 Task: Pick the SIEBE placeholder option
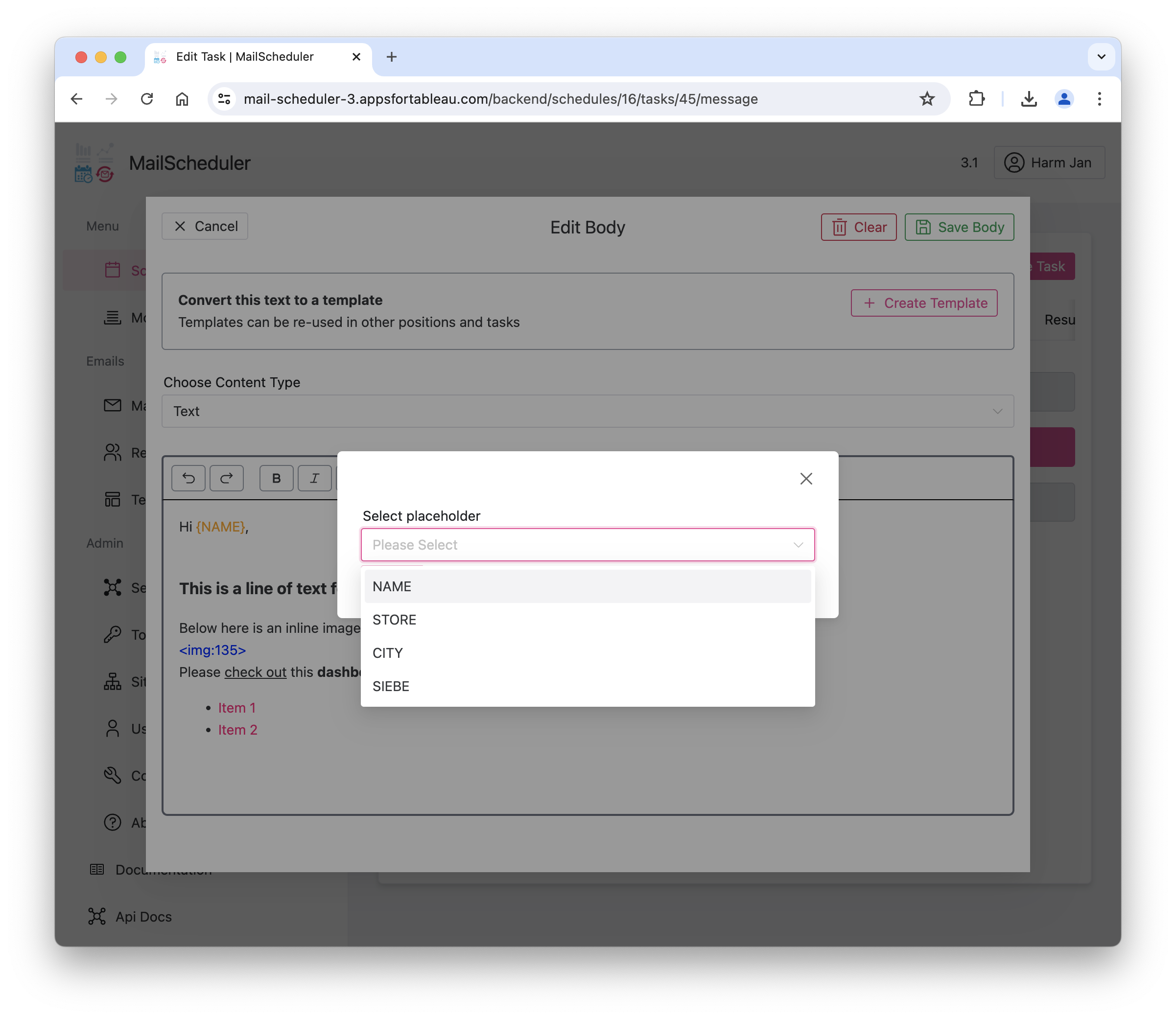[587, 686]
